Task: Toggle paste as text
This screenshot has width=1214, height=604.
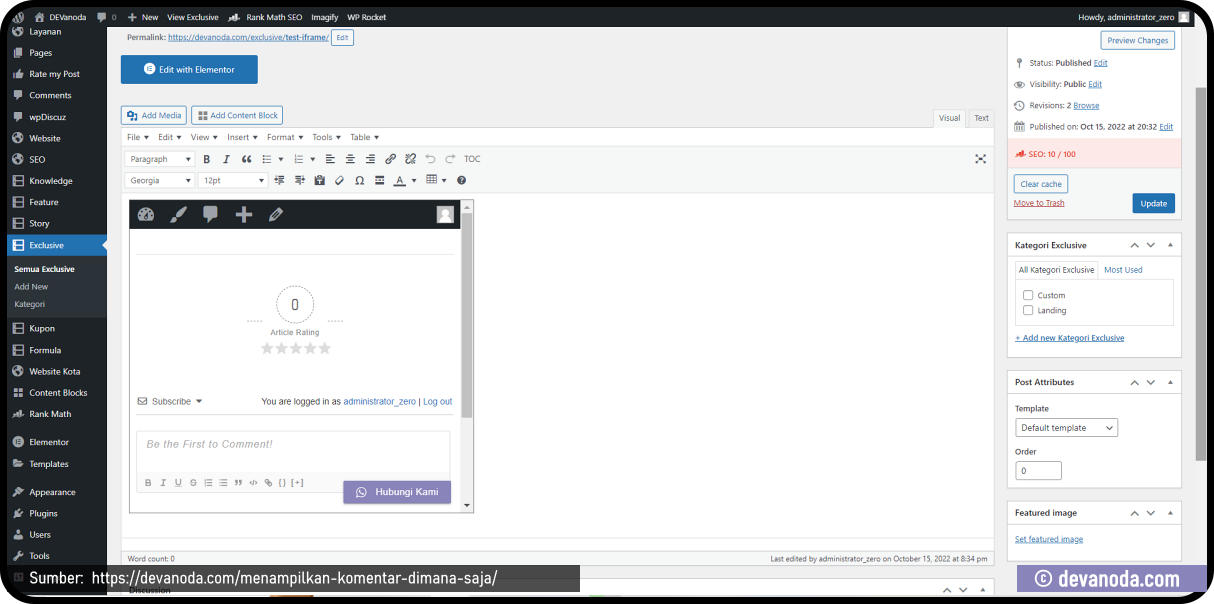Action: [319, 180]
